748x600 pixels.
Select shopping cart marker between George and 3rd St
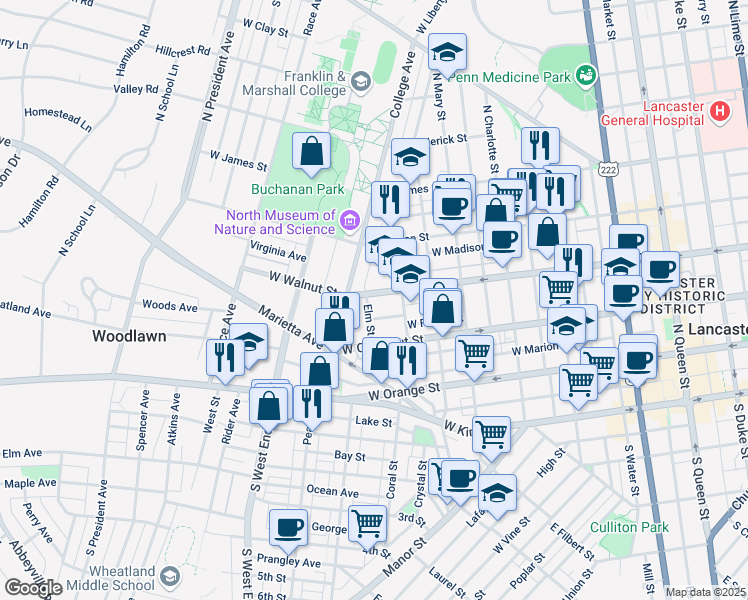point(367,524)
